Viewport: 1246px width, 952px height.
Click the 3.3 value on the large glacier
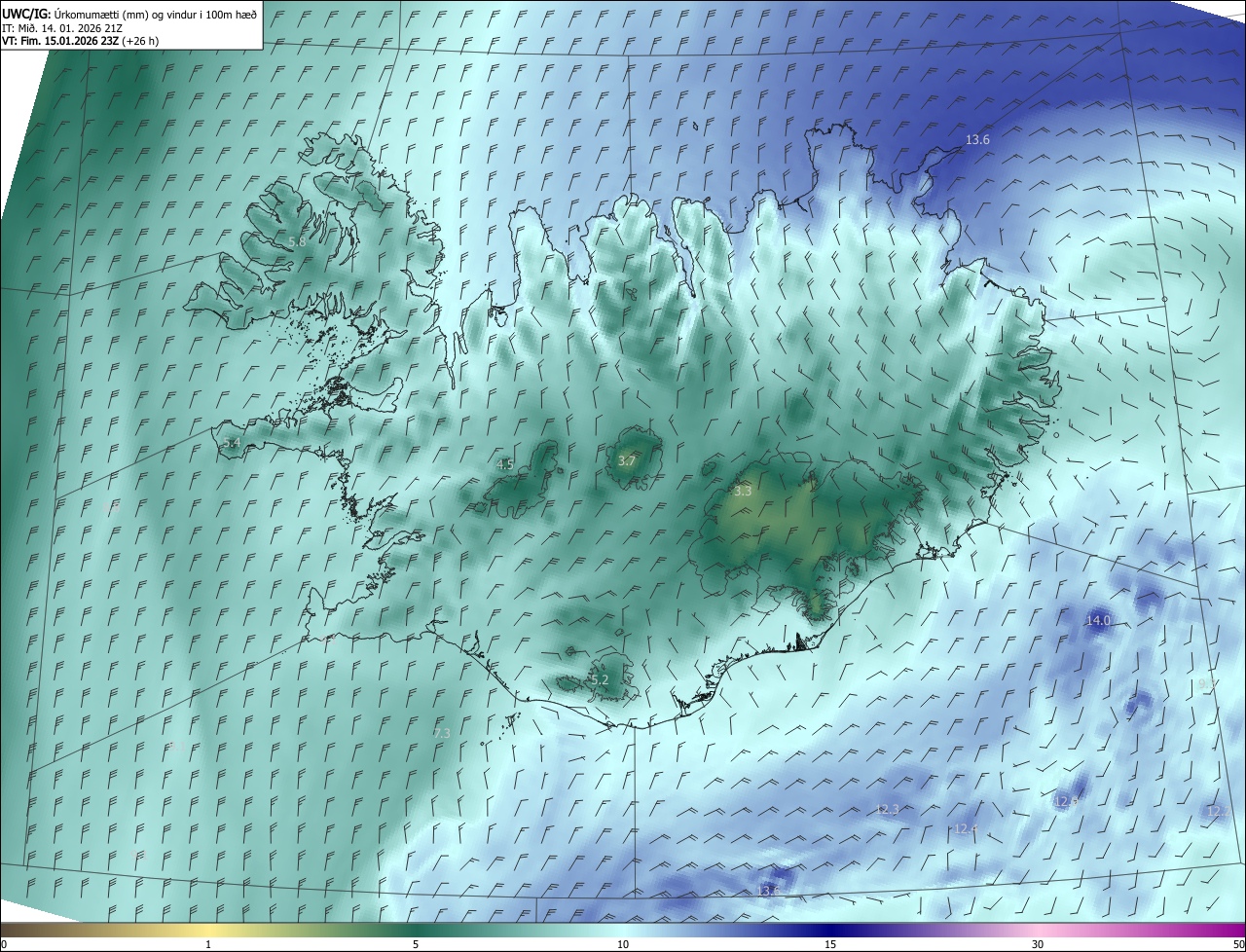pyautogui.click(x=743, y=492)
